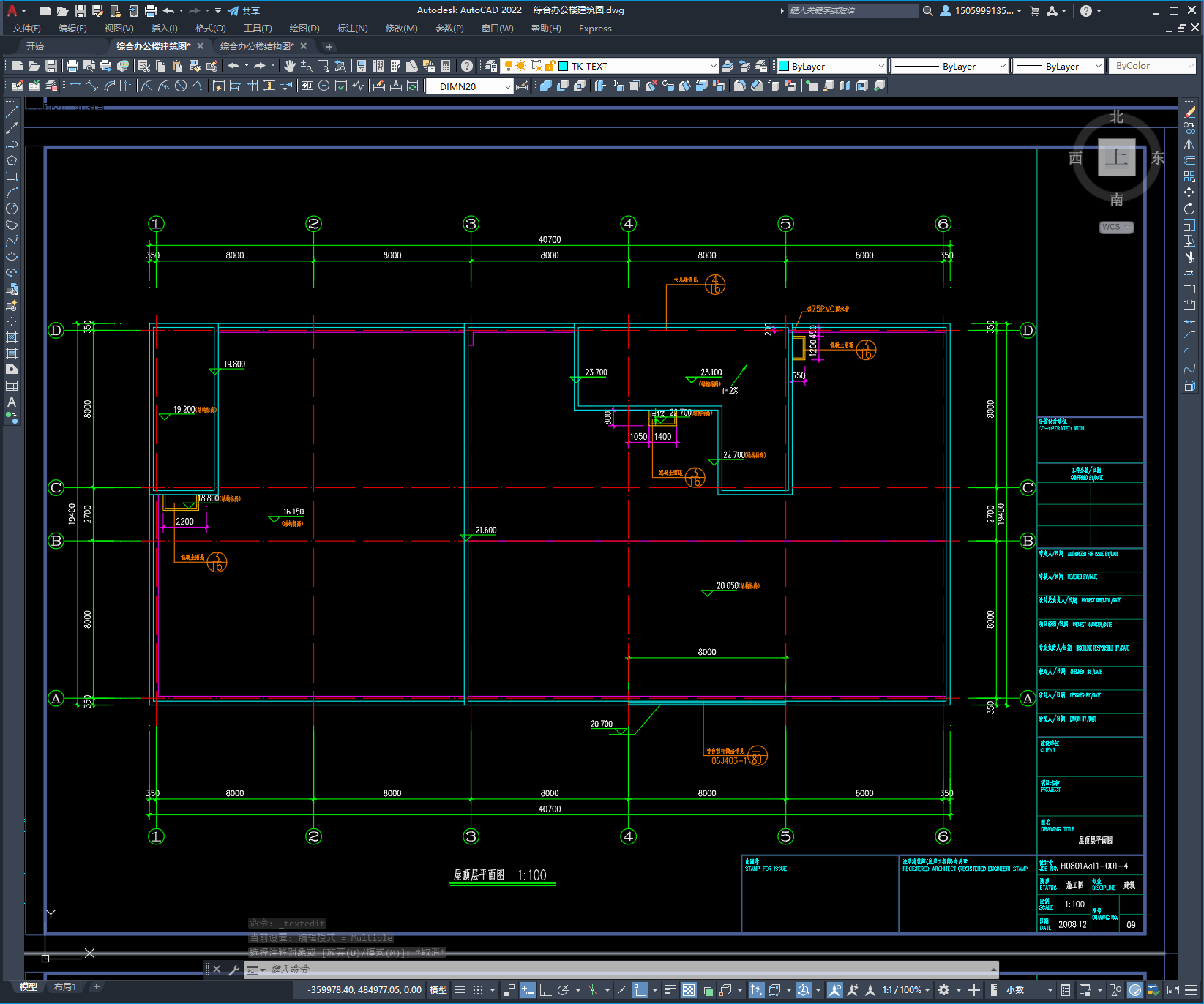Click the keyword search box in title bar
The width and height of the screenshot is (1204, 1004).
(x=853, y=10)
